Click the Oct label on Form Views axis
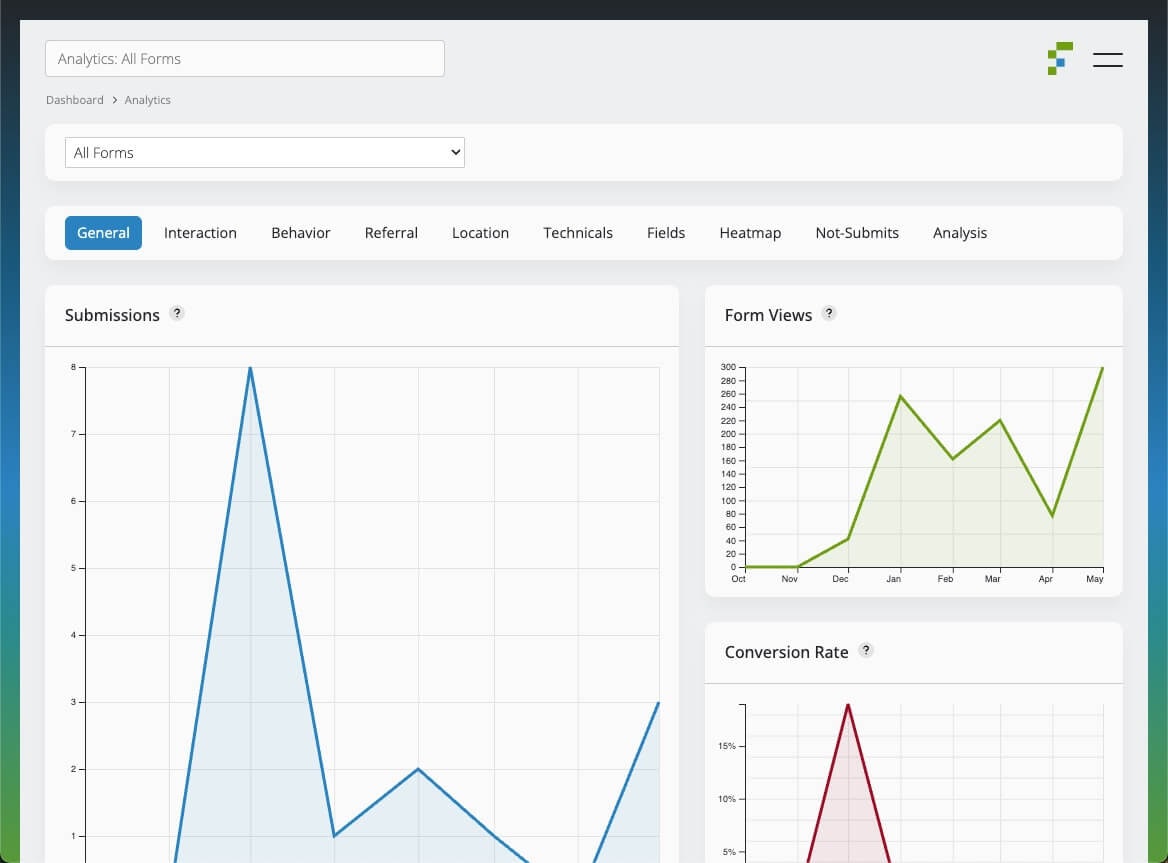 738,579
